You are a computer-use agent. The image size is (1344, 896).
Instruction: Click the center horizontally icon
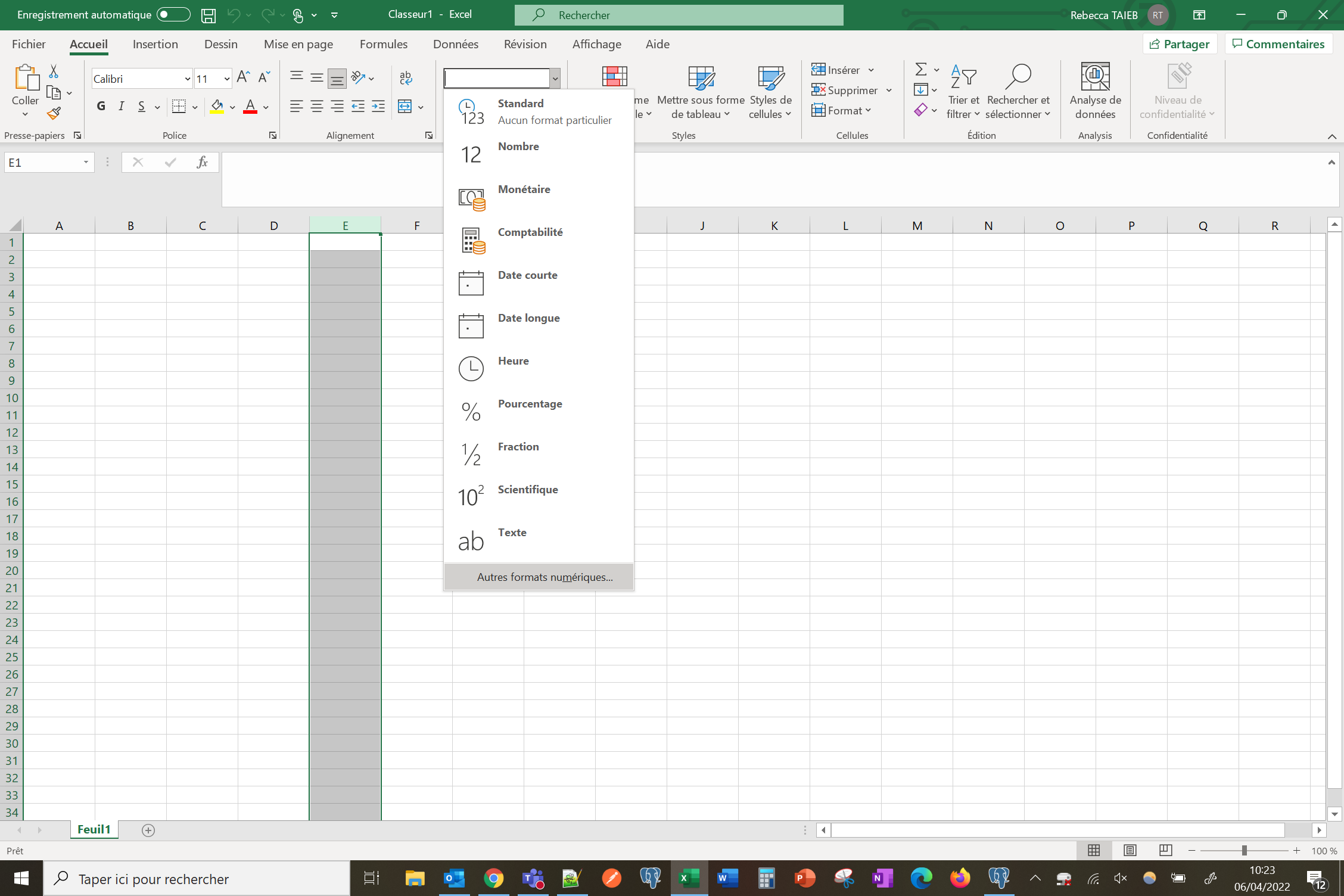[x=317, y=107]
